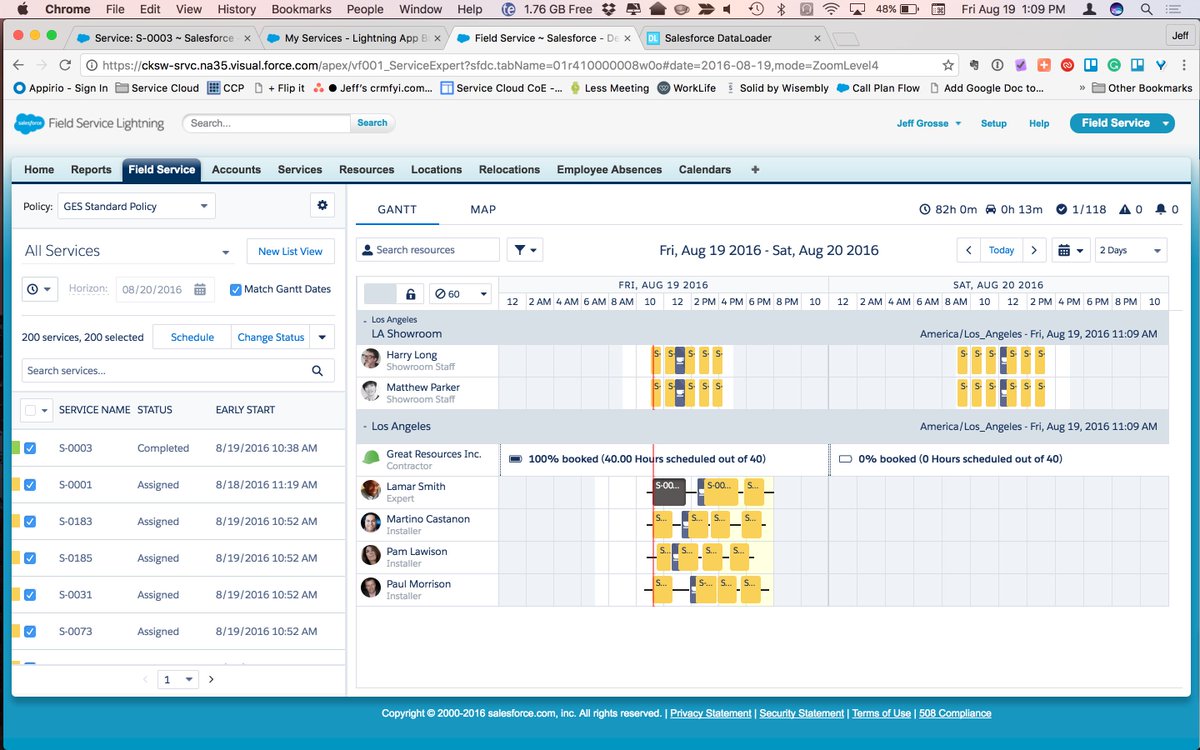The height and width of the screenshot is (750, 1200).
Task: Click the Gantt lock icon
Action: 410,294
